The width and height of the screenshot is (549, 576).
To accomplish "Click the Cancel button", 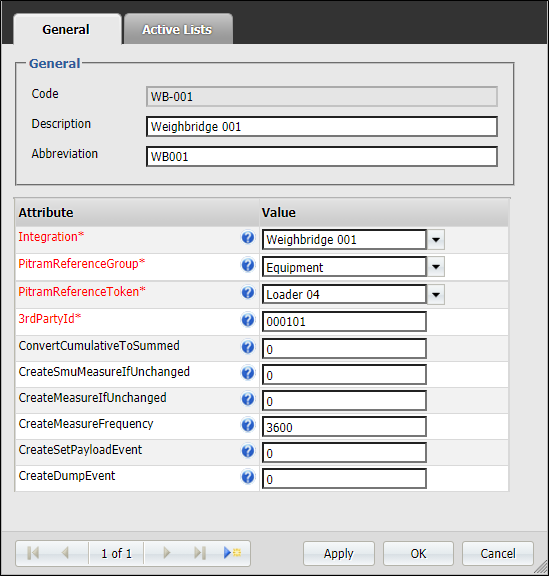I will click(x=498, y=553).
